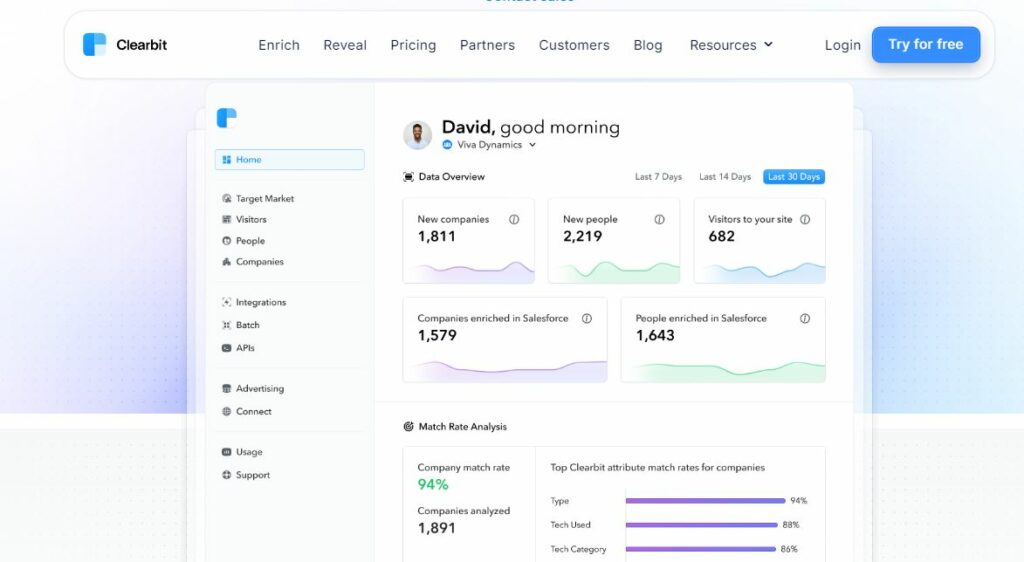Go to the Pricing page
Image resolution: width=1024 pixels, height=562 pixels.
pos(413,45)
